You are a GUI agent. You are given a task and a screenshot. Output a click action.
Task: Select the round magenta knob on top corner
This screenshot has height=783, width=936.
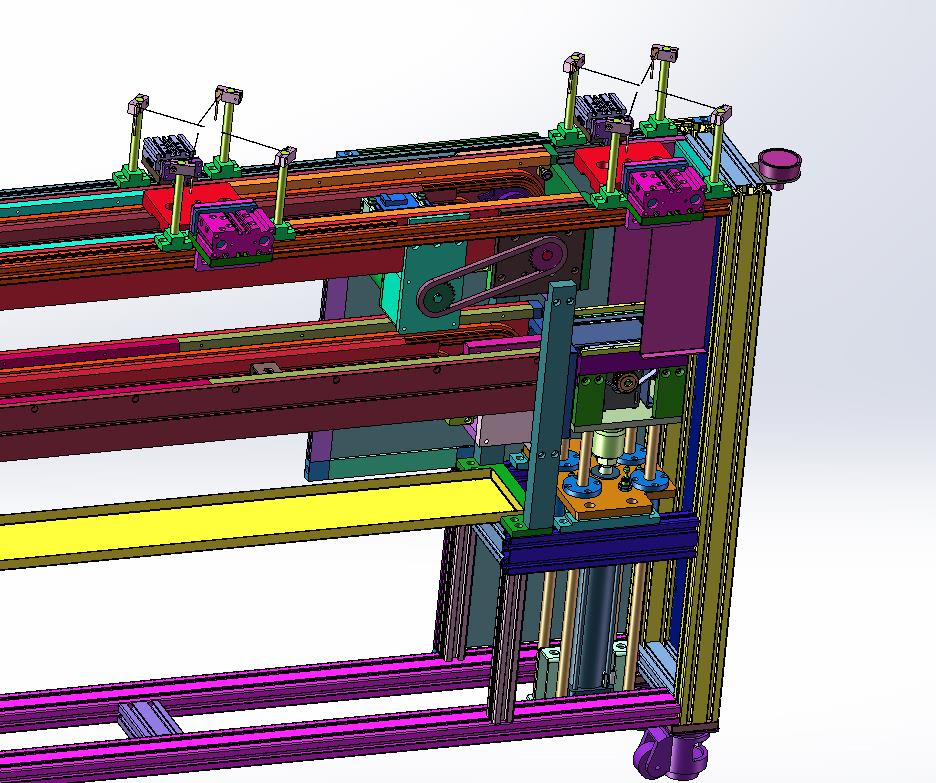point(780,166)
